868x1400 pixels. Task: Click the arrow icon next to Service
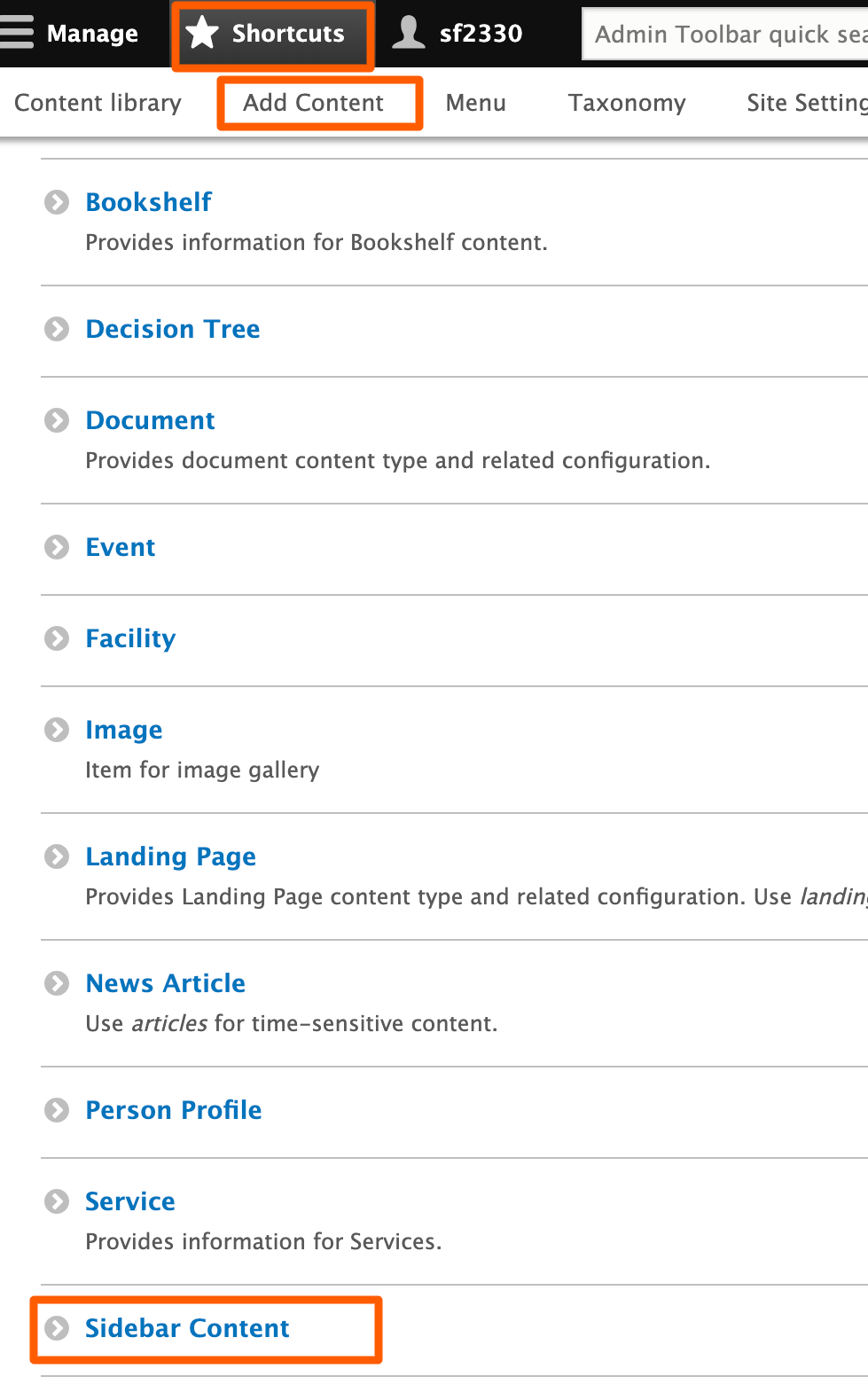coord(57,1201)
